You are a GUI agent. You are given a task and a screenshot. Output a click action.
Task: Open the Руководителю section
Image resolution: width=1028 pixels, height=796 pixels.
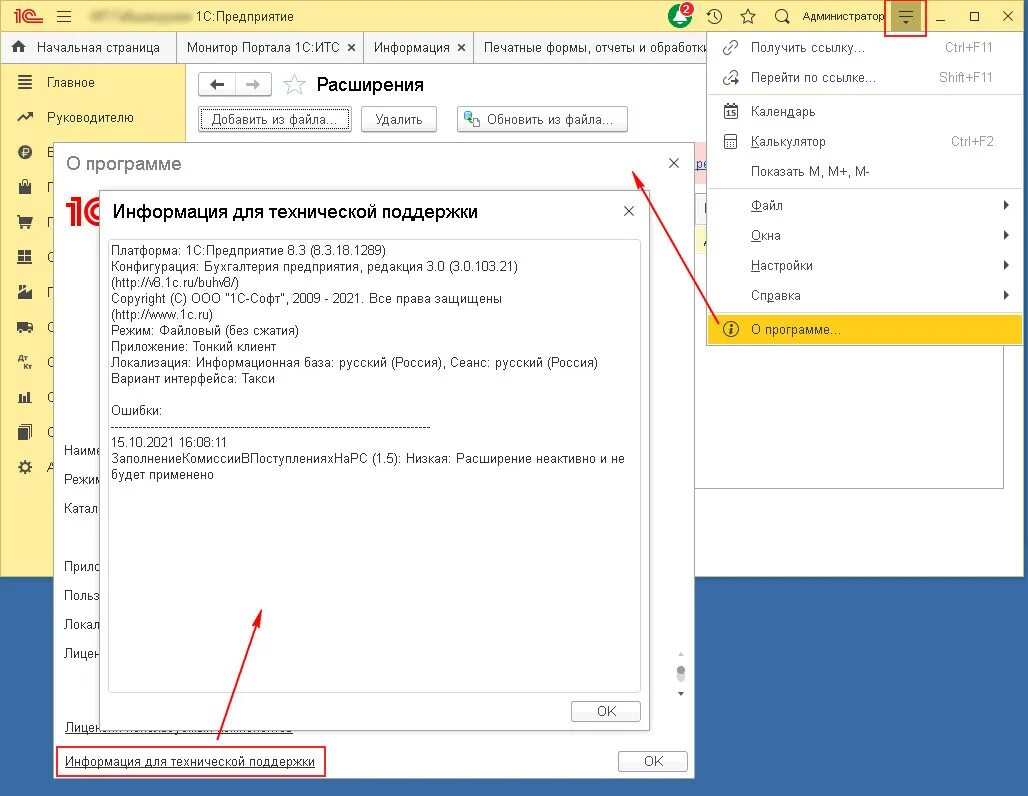tap(90, 117)
